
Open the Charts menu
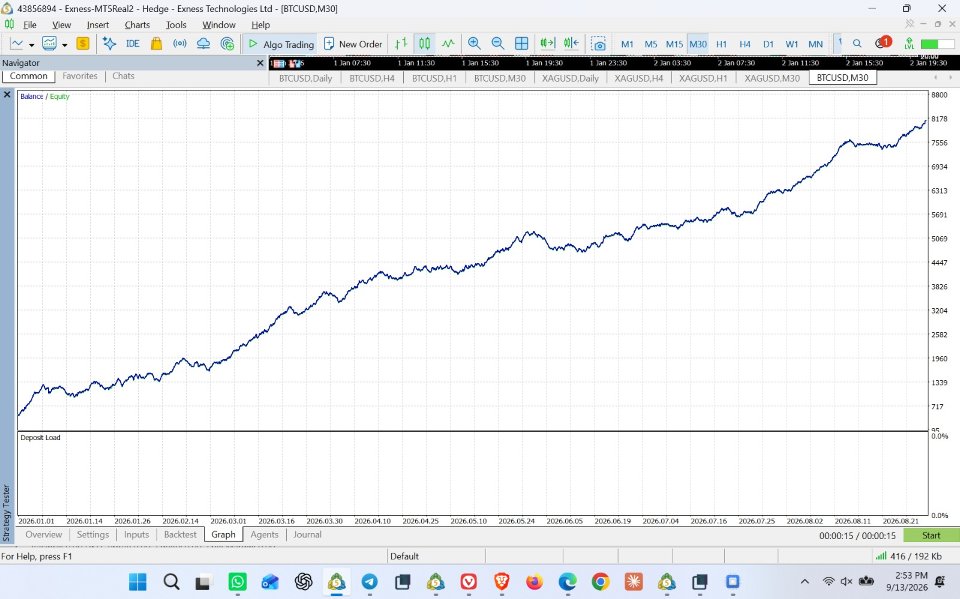137,24
